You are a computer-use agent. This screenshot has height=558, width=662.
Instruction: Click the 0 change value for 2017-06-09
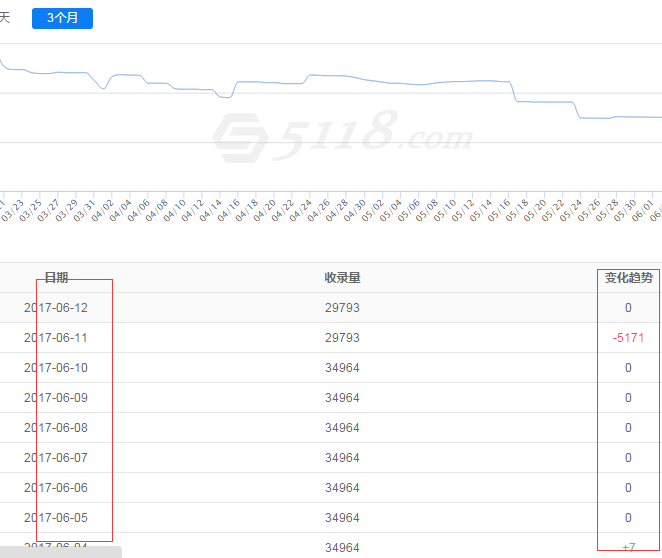point(628,398)
